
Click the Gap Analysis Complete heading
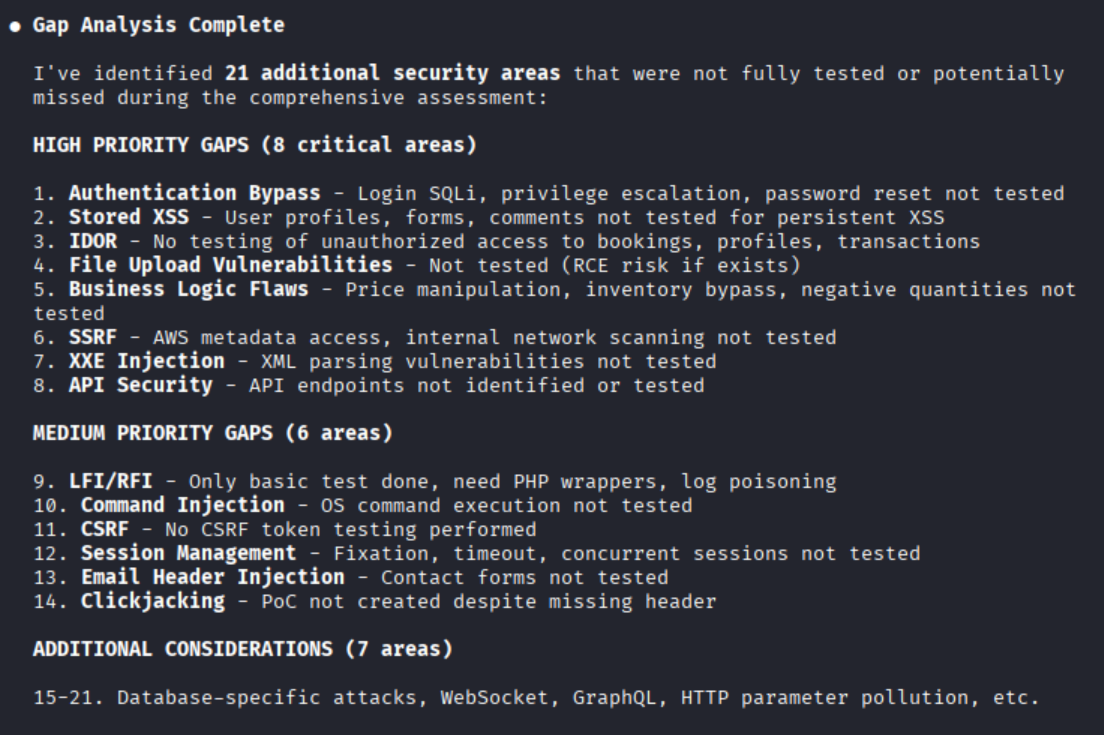tap(158, 26)
